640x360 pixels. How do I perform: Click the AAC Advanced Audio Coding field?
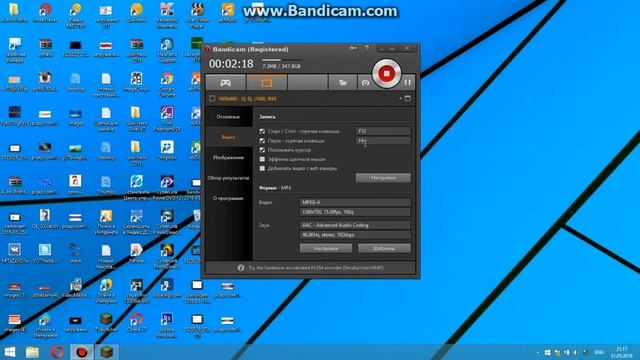coord(355,225)
